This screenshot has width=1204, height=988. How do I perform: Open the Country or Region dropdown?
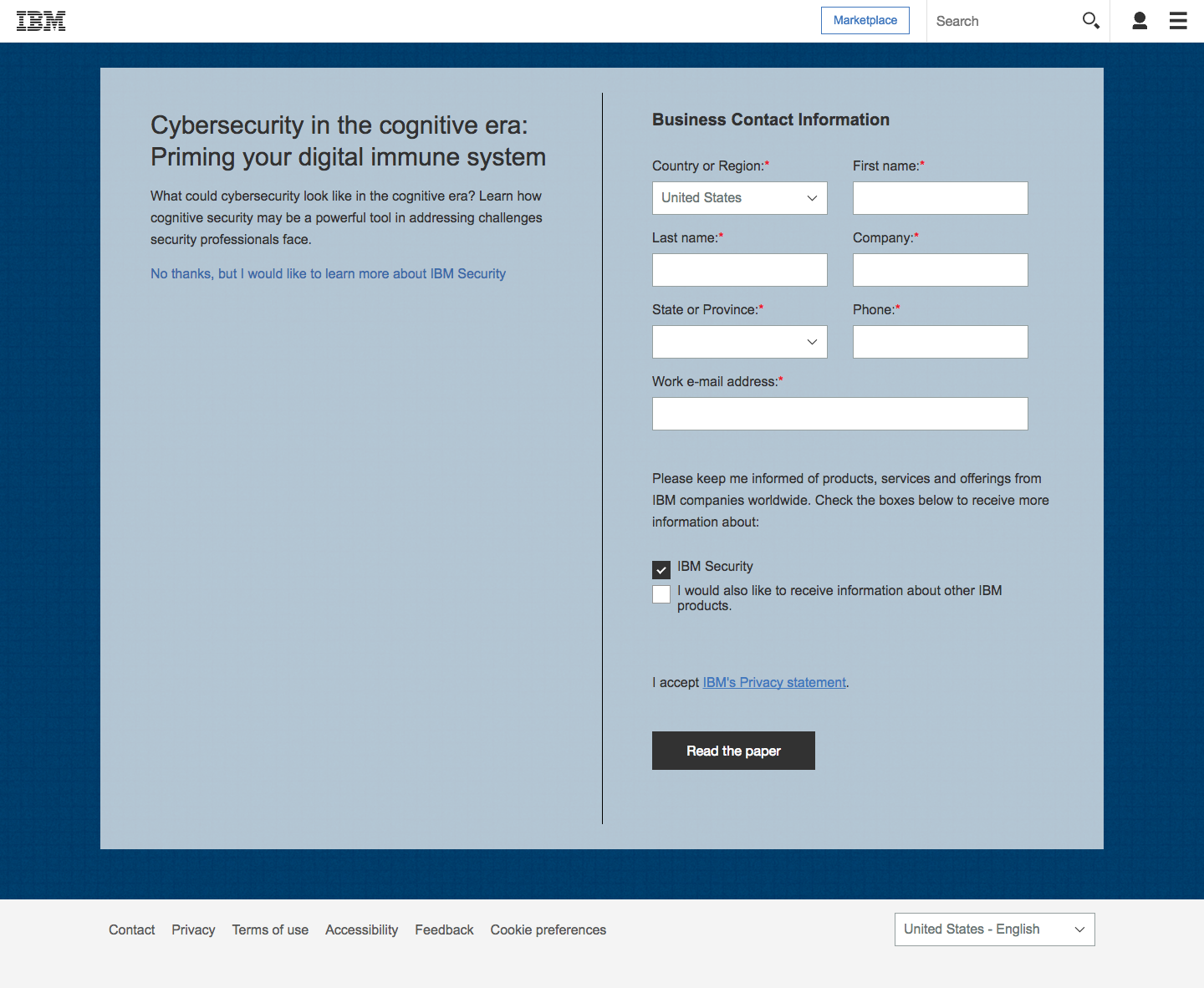point(739,197)
